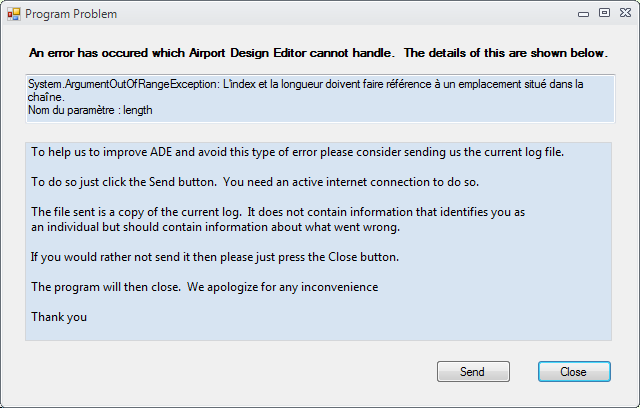The image size is (640, 408).
Task: Click the "Program Problem" title bar text
Action: (x=70, y=14)
